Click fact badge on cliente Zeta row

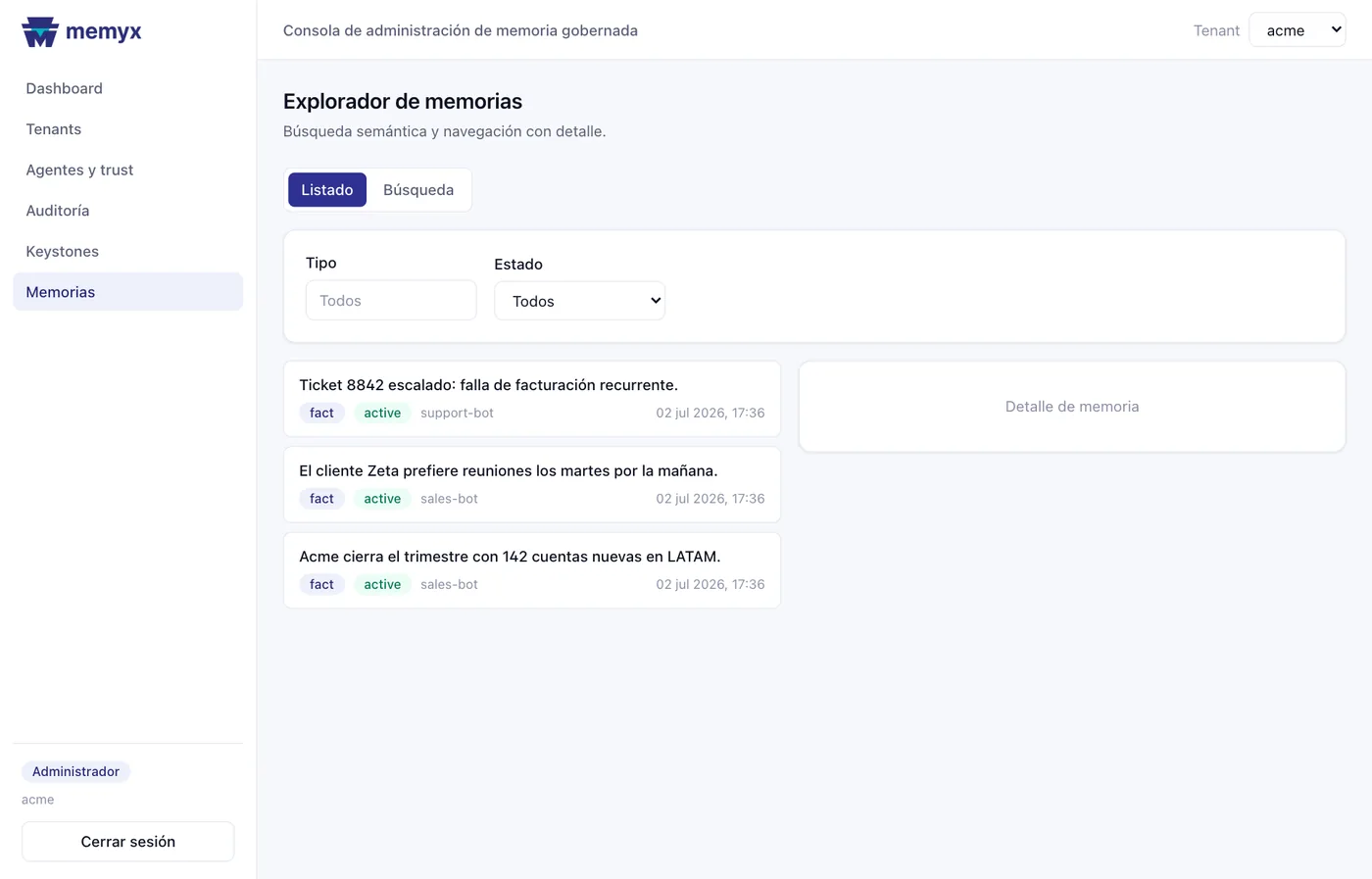(321, 499)
